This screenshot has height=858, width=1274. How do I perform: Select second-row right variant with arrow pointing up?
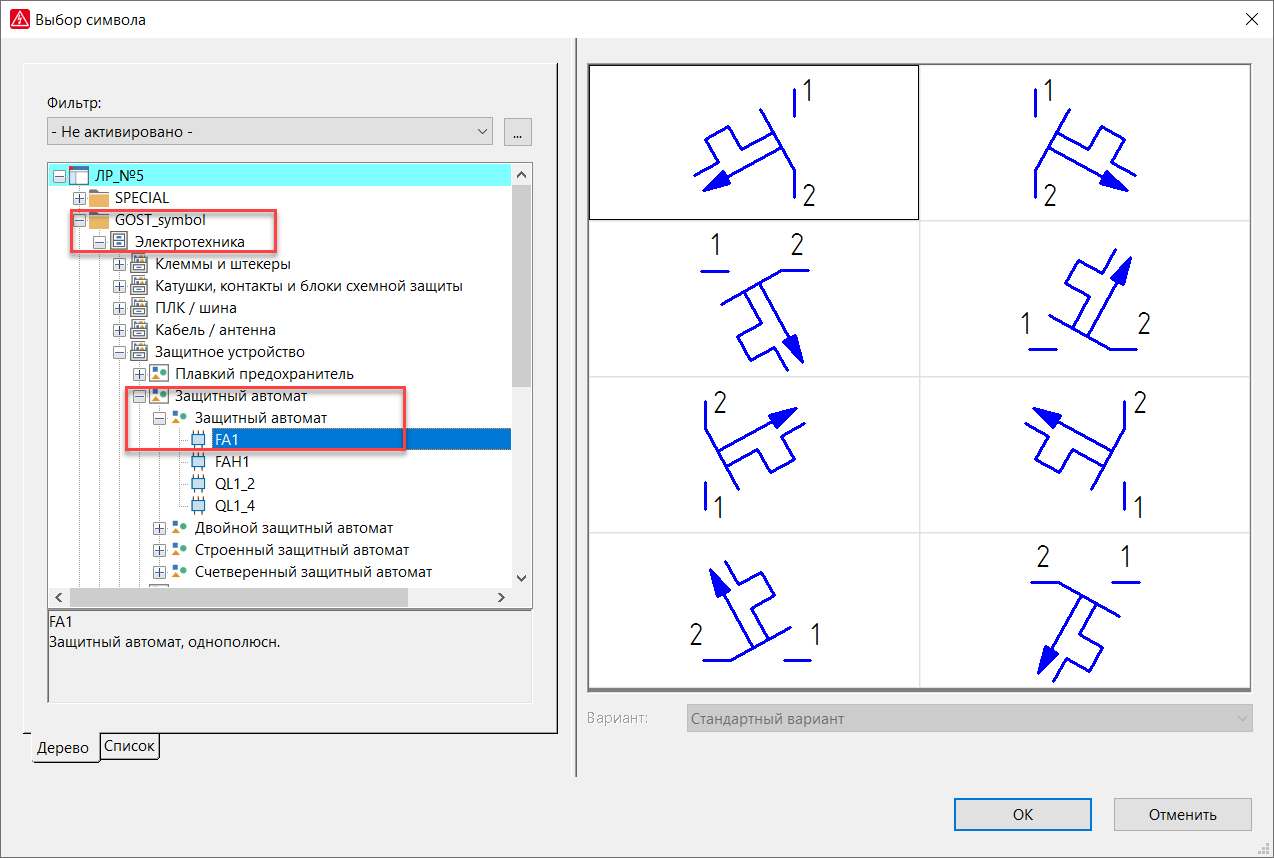pyautogui.click(x=1085, y=298)
